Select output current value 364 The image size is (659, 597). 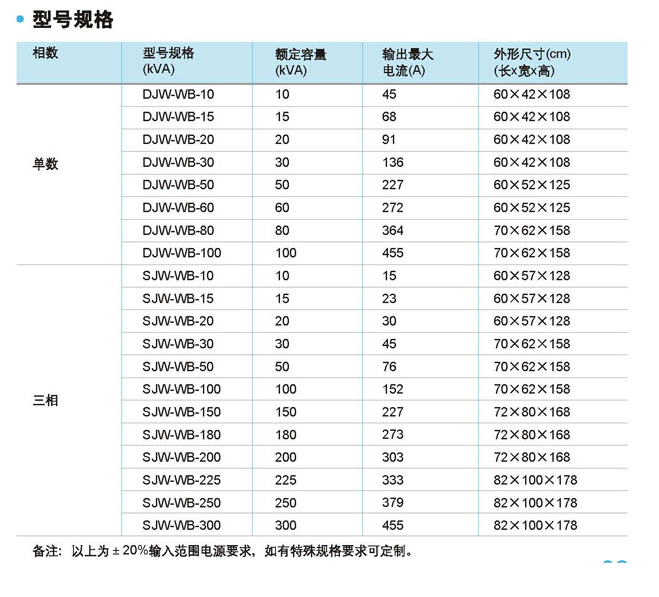pos(393,230)
